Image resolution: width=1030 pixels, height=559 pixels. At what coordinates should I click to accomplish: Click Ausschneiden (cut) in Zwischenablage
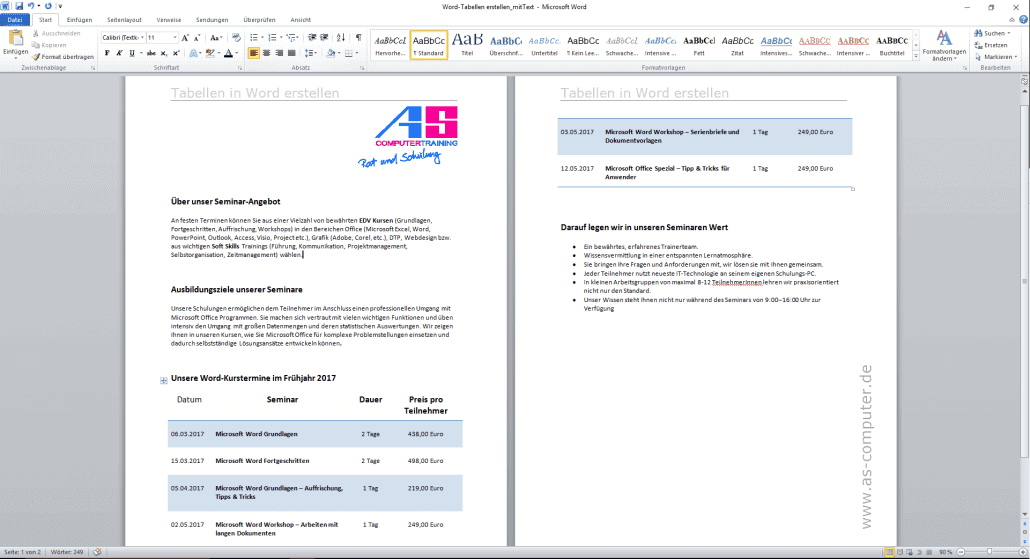(x=56, y=33)
